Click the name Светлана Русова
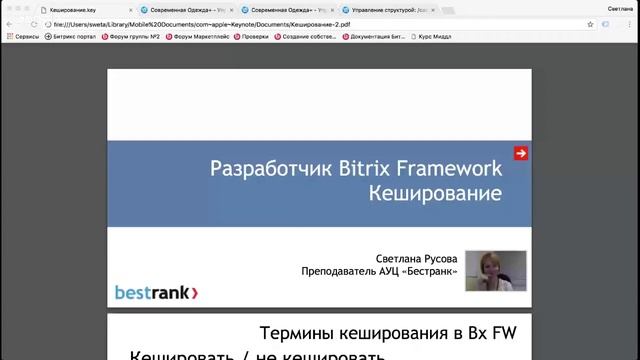The width and height of the screenshot is (640, 360). tap(416, 259)
